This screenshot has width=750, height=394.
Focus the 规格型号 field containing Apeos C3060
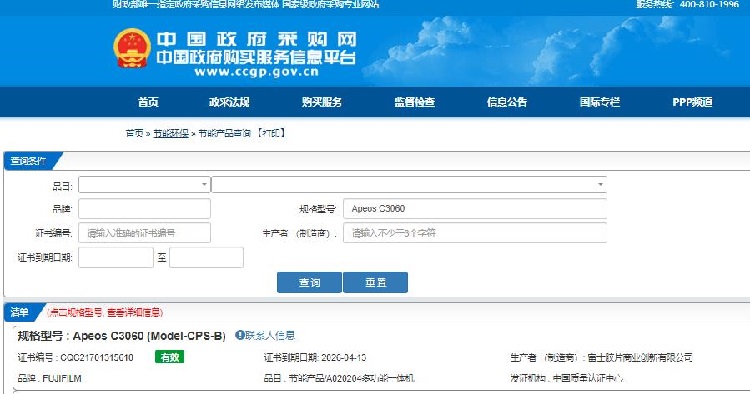click(475, 208)
